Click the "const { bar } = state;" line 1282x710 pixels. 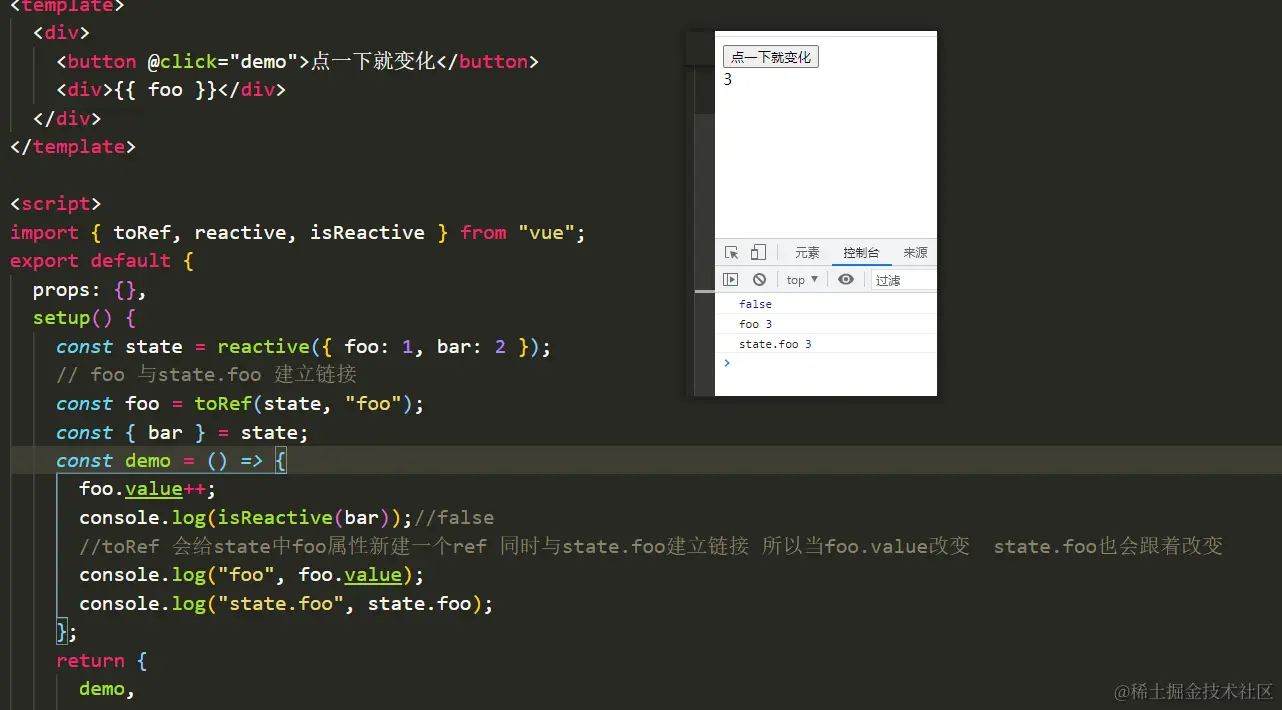click(183, 433)
